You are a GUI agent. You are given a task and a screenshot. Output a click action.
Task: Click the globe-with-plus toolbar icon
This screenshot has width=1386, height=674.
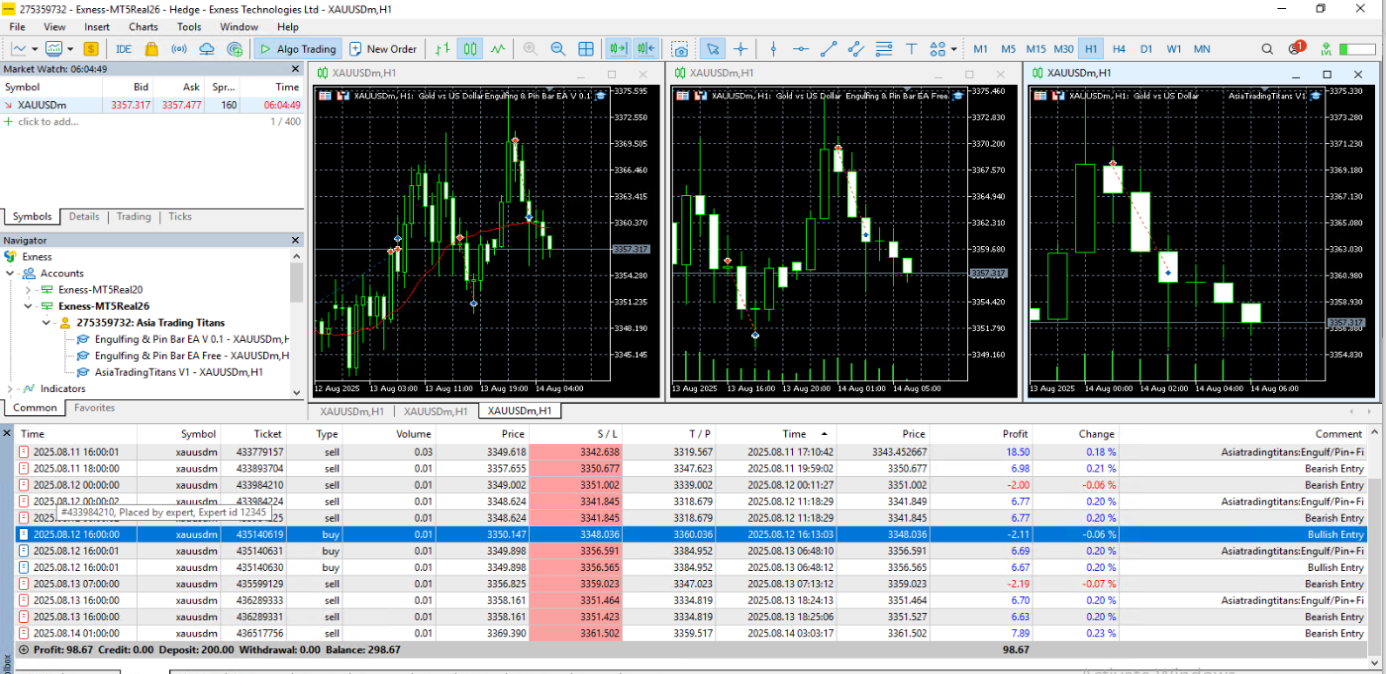235,48
